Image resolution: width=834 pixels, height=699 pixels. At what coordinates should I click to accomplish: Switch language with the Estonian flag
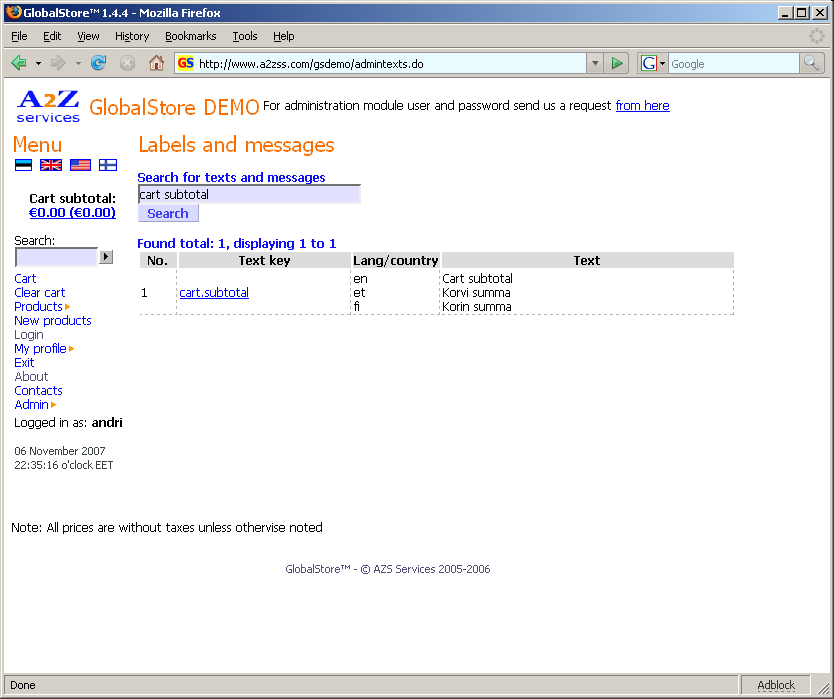tap(23, 165)
